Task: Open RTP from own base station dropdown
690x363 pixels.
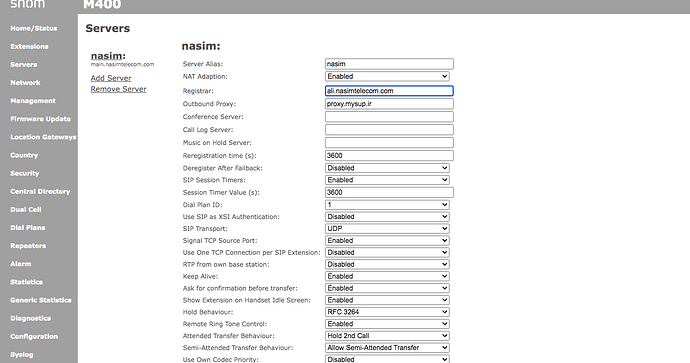Action: pos(387,264)
